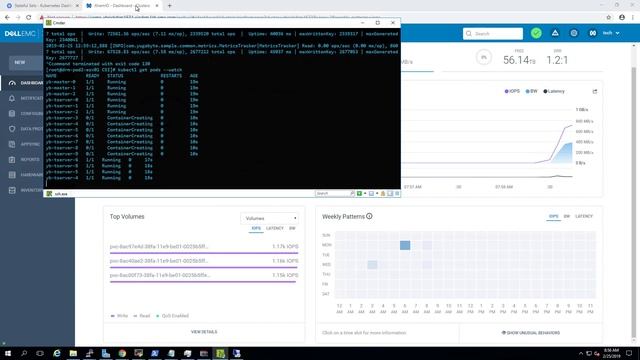Close the Kubernetes Dashboard browser tab
This screenshot has width=640, height=360.
(x=77, y=6)
